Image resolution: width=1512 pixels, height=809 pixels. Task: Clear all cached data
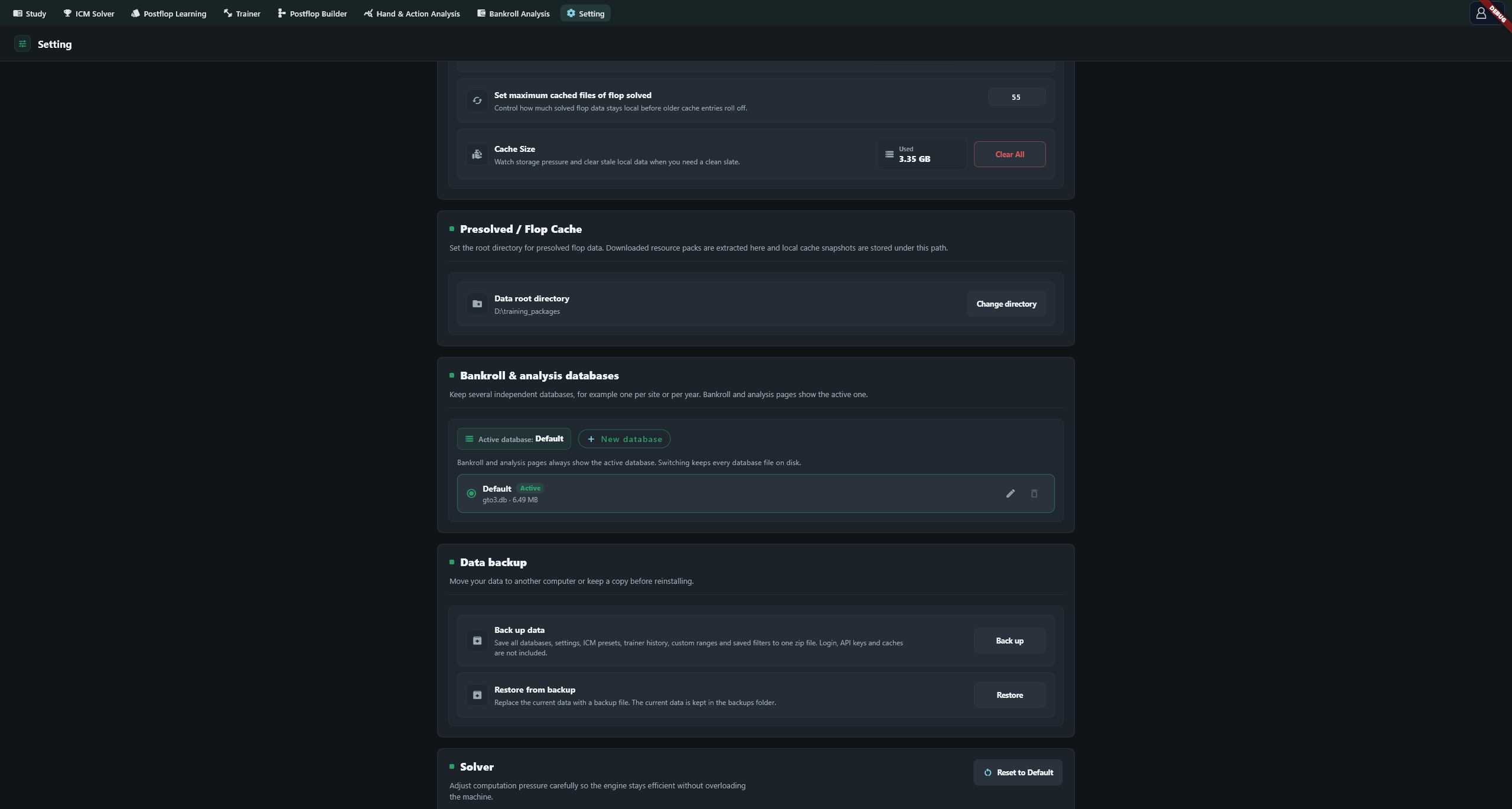(x=1009, y=154)
